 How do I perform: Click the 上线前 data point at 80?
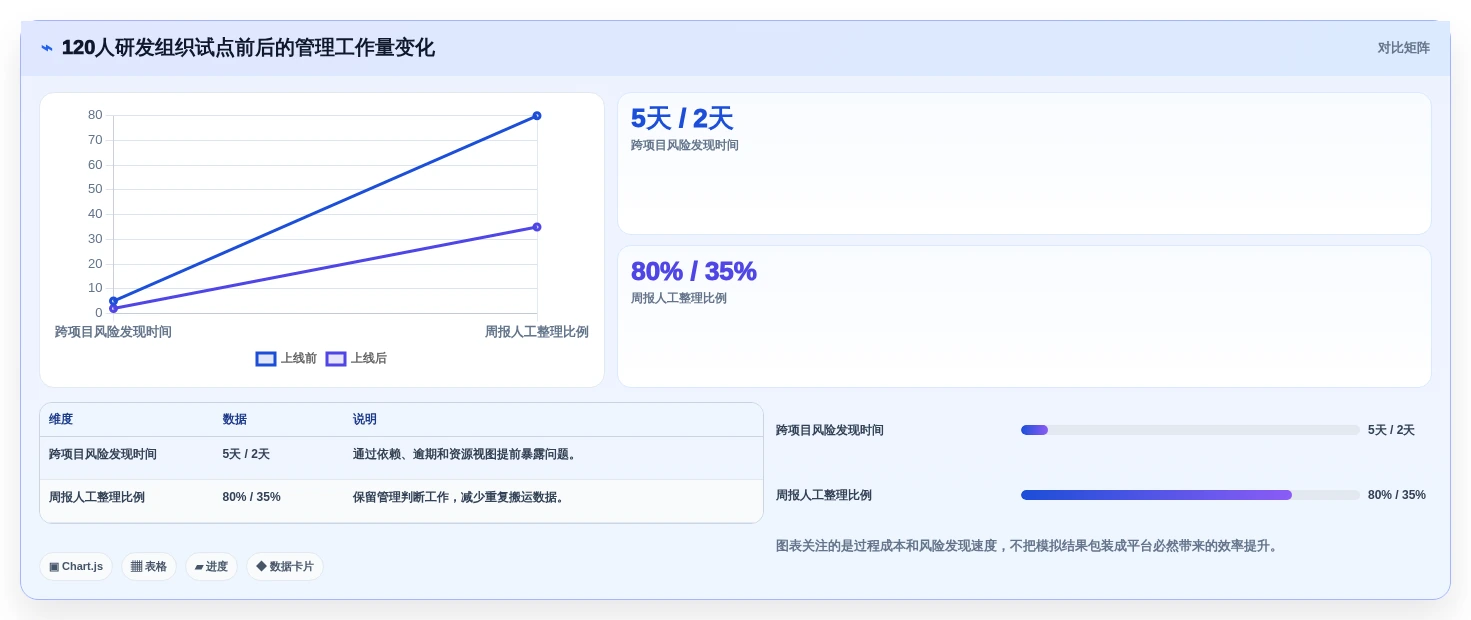pos(537,116)
